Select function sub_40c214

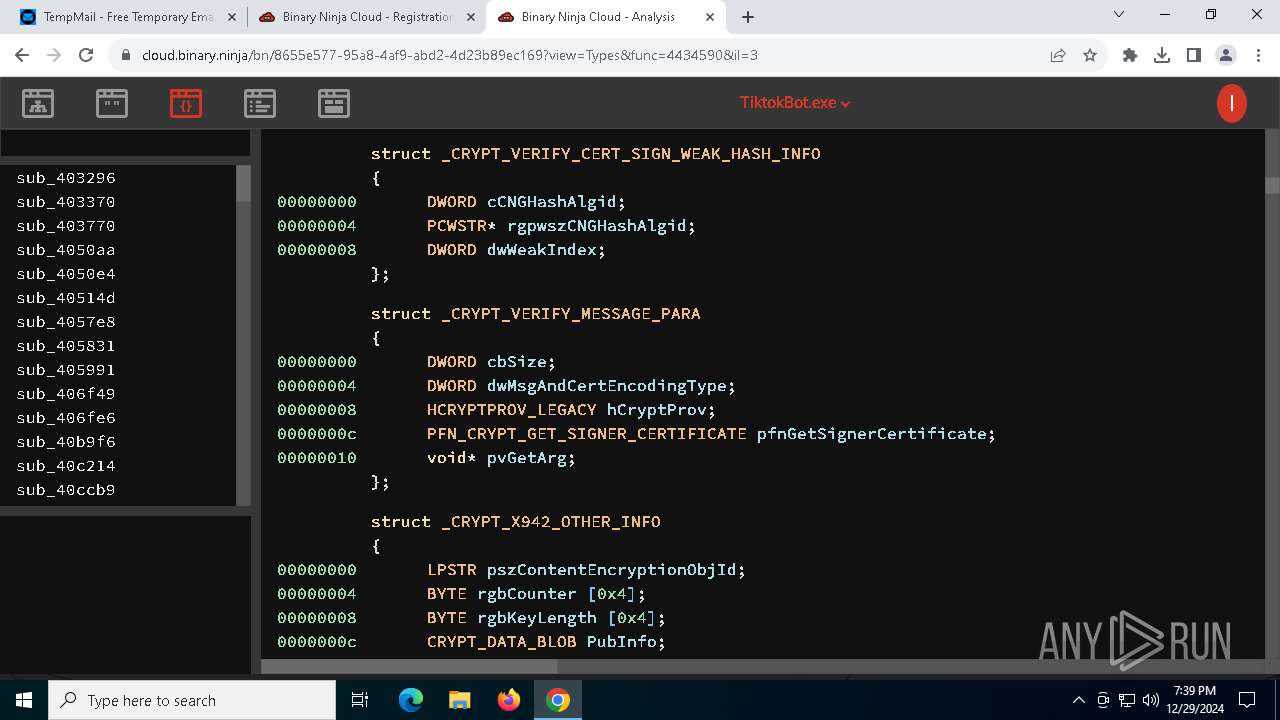click(66, 466)
